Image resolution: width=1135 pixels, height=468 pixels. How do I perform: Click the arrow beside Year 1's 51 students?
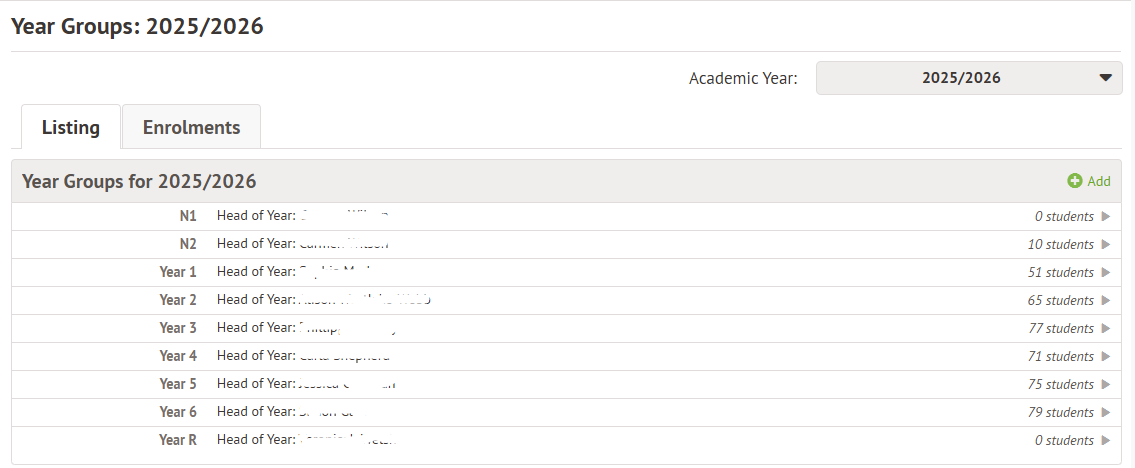(1105, 272)
